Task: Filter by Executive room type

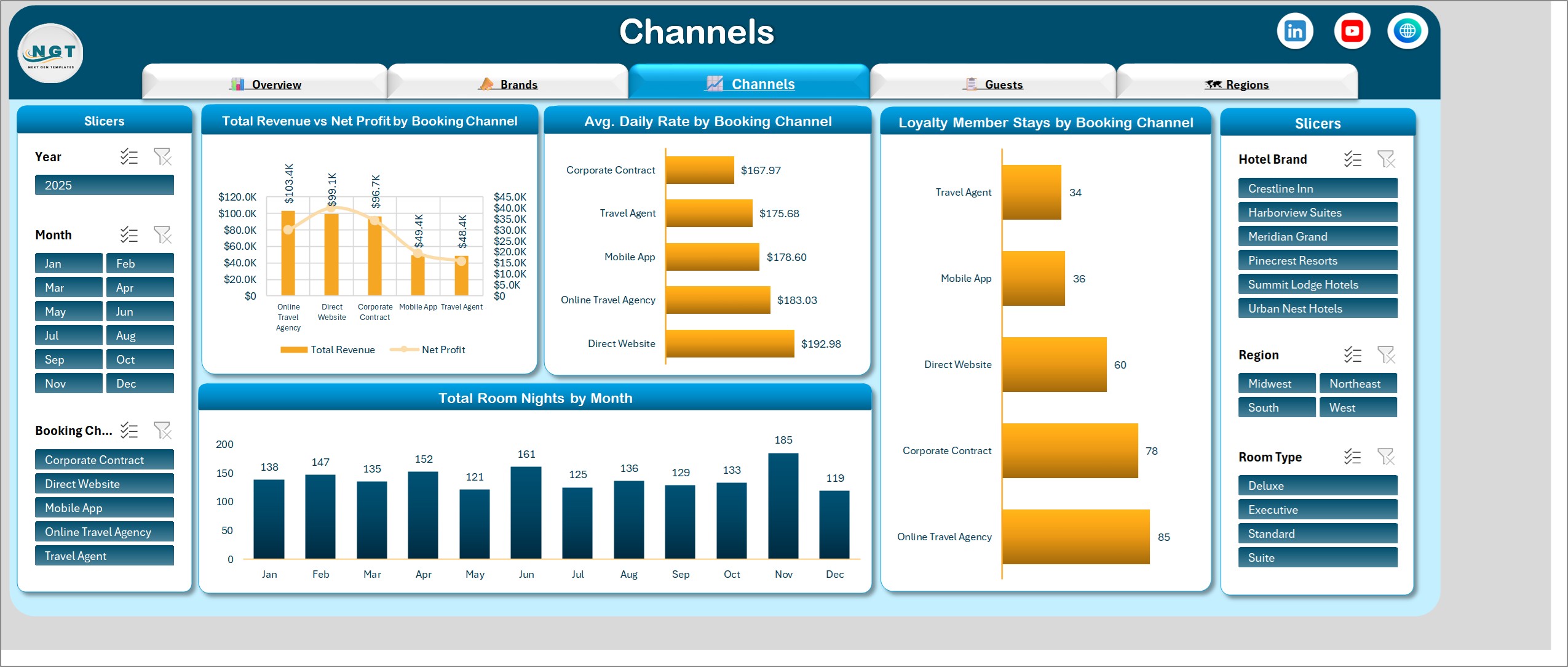Action: (1318, 509)
